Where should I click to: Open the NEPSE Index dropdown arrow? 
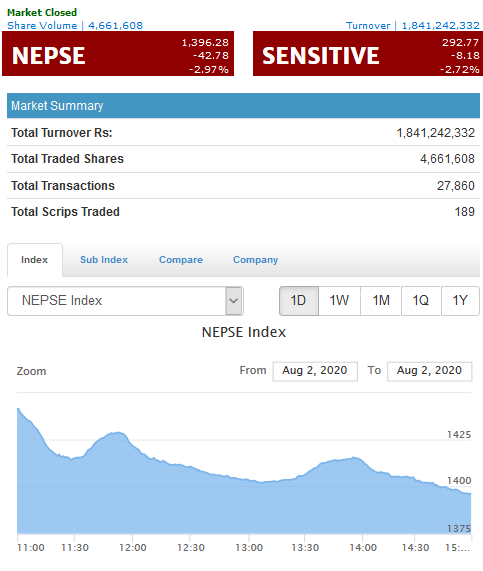pyautogui.click(x=234, y=301)
